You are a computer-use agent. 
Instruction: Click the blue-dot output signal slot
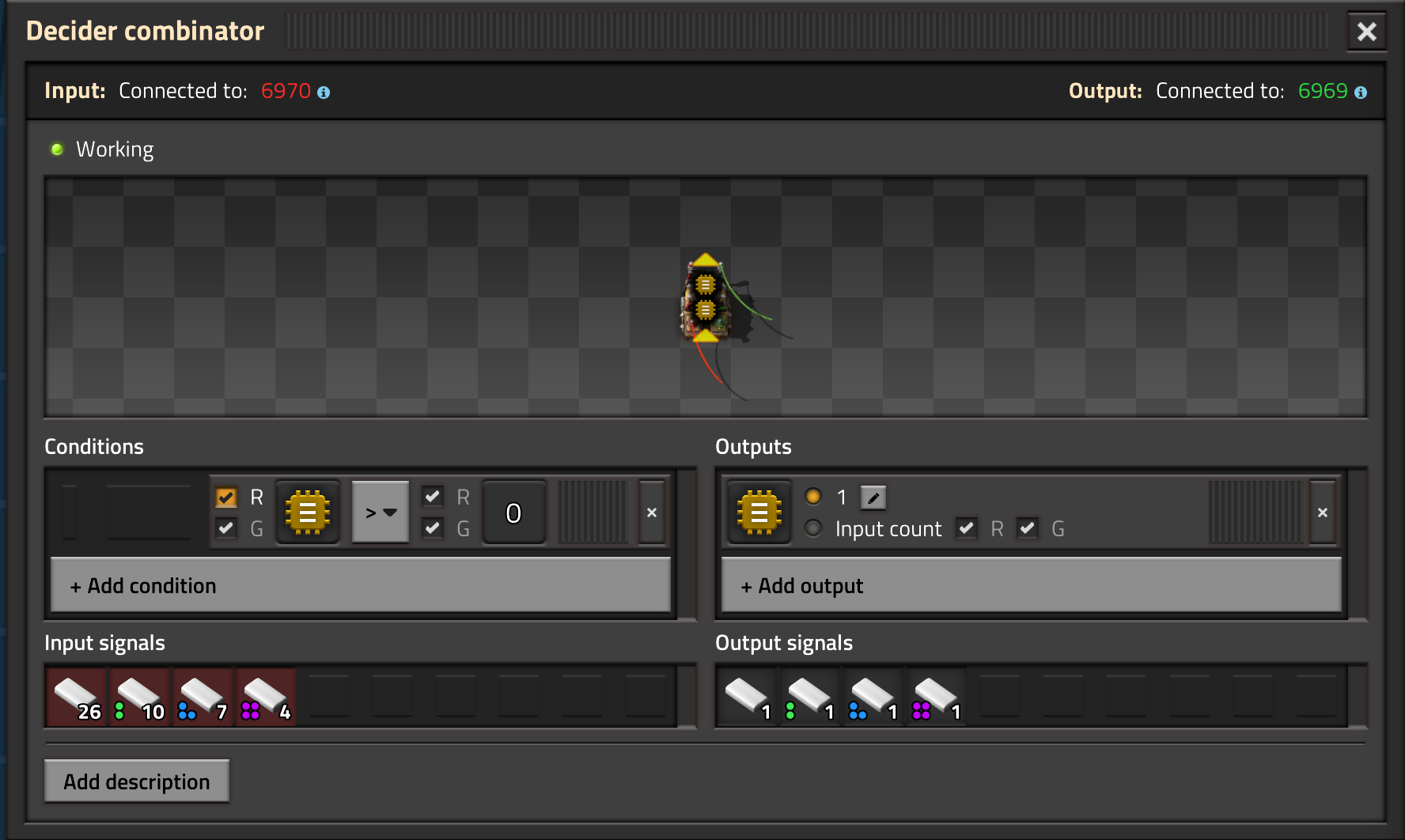click(x=873, y=696)
